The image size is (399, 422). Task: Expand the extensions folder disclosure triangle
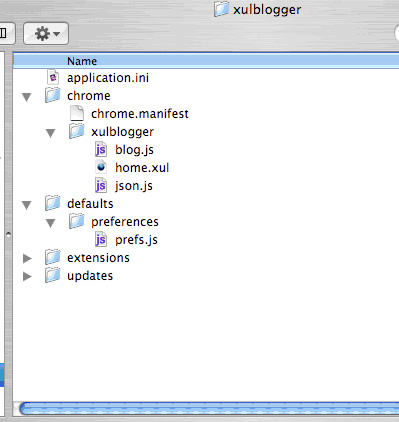(27, 258)
